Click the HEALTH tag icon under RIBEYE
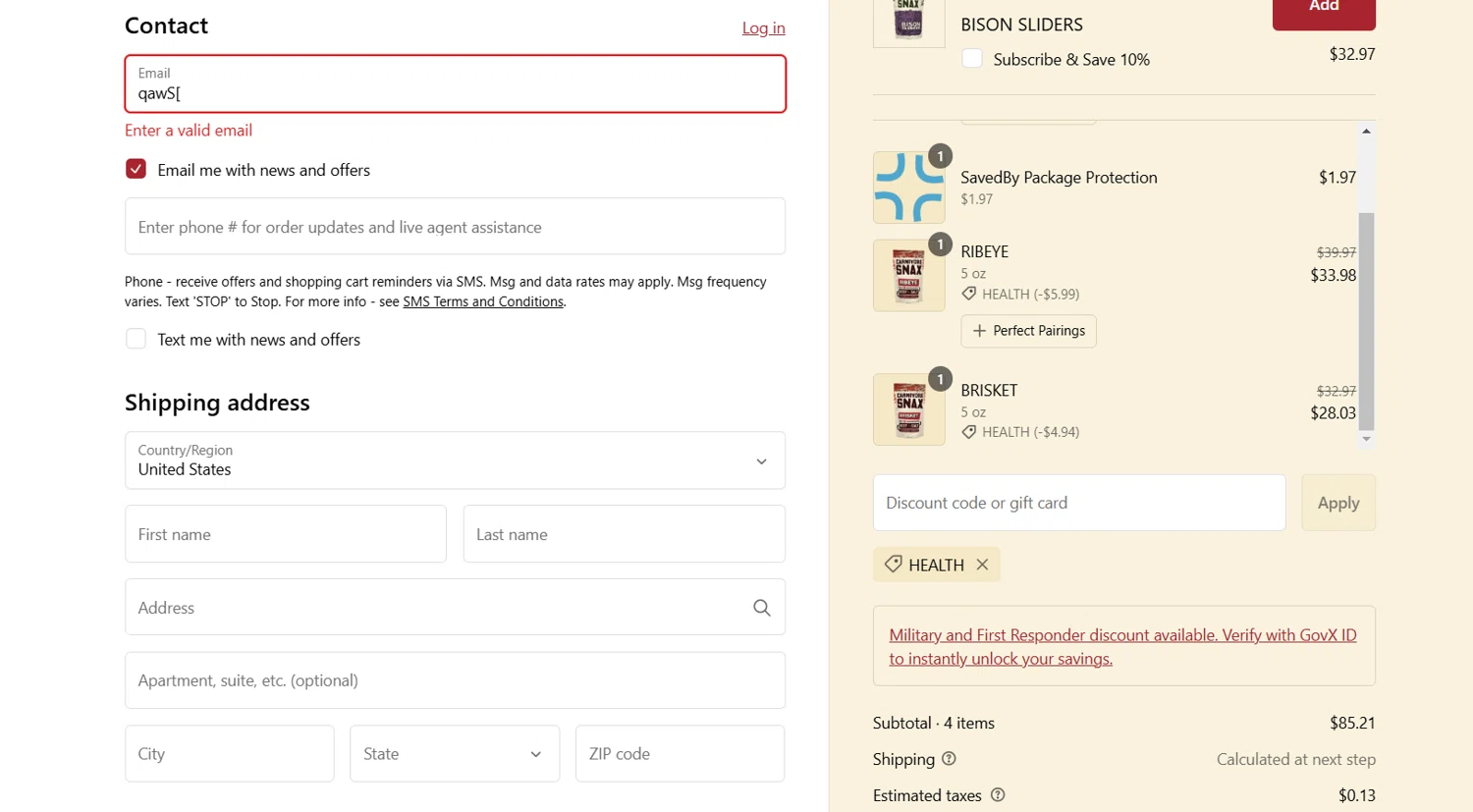Viewport: 1473px width, 812px height. (x=969, y=294)
